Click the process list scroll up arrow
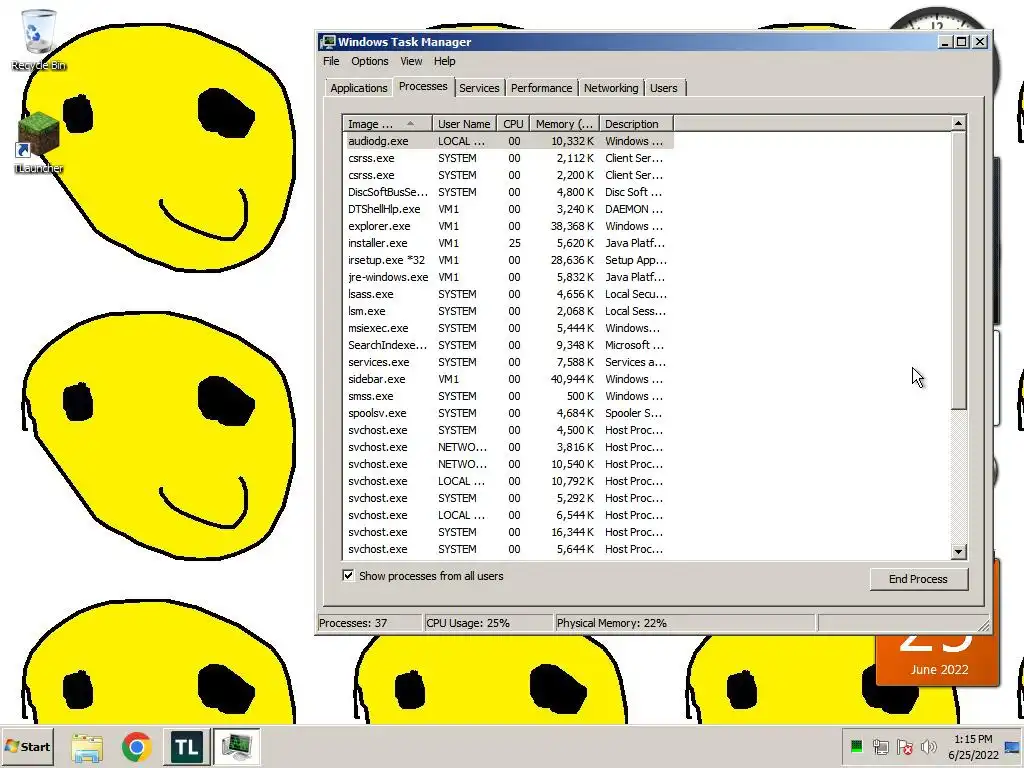1024x768 pixels. pos(958,123)
